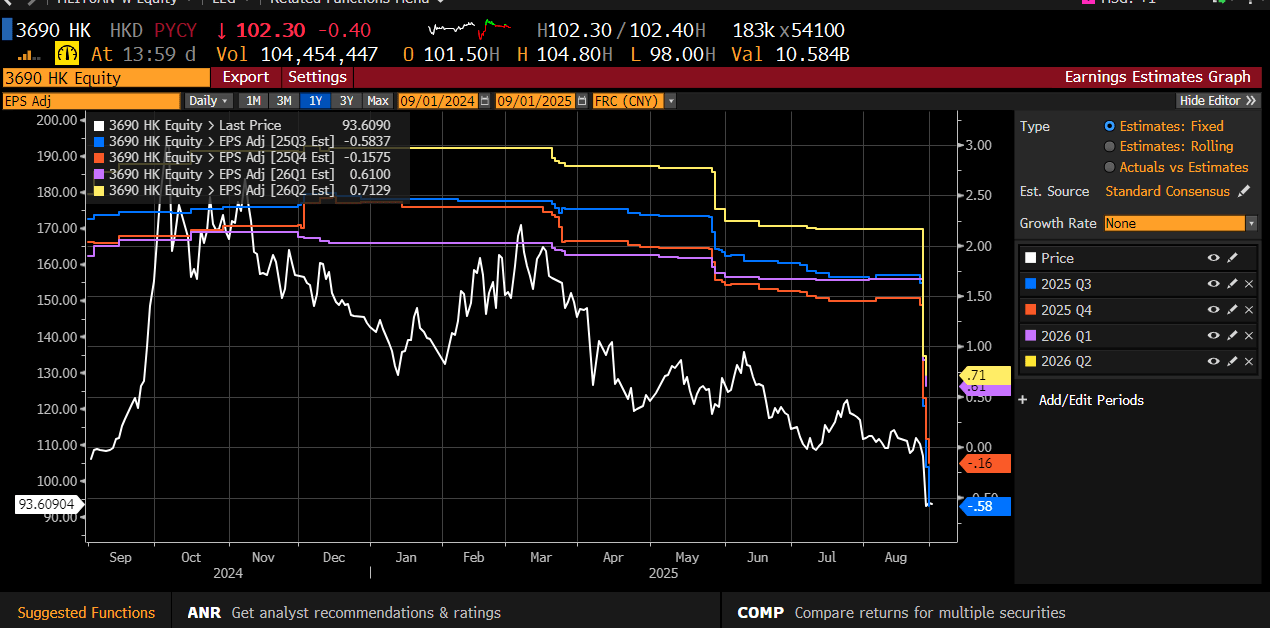Edit Standard Consensus via its pencil icon
Viewport: 1270px width, 628px height.
pyautogui.click(x=1243, y=191)
